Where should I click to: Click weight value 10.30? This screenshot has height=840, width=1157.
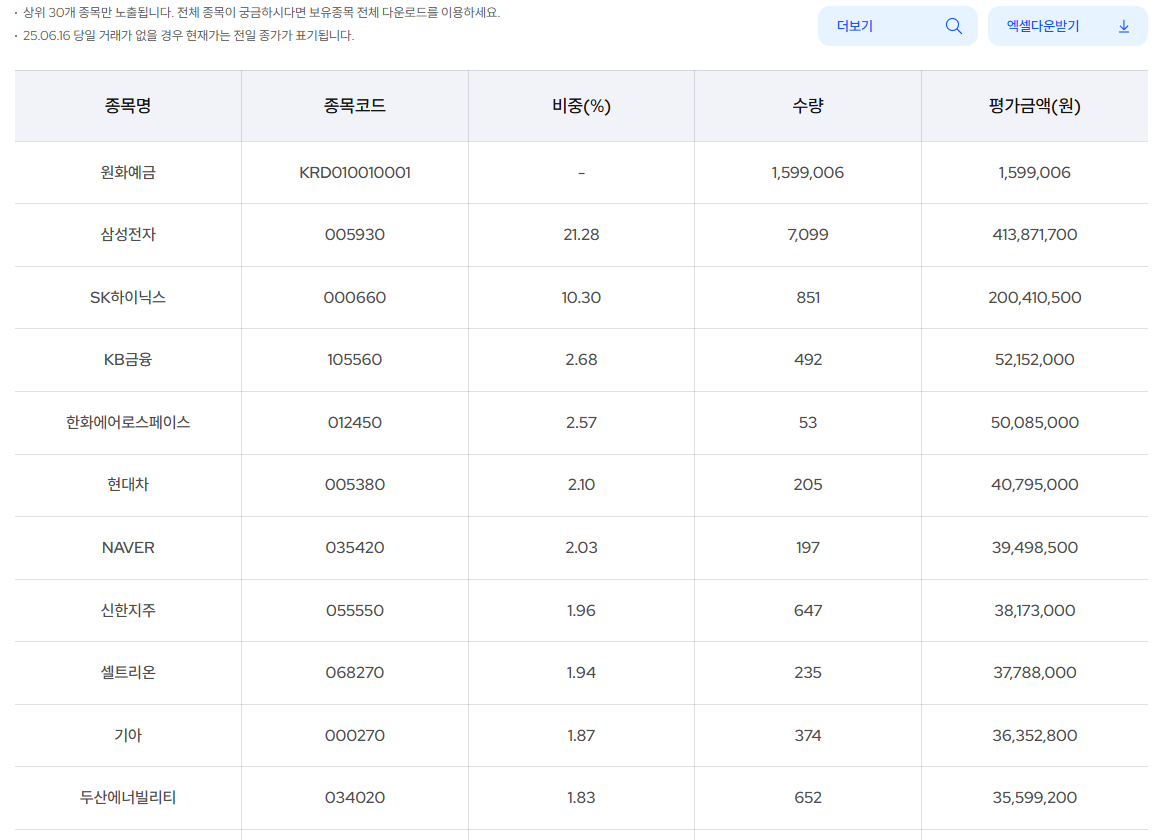[581, 297]
